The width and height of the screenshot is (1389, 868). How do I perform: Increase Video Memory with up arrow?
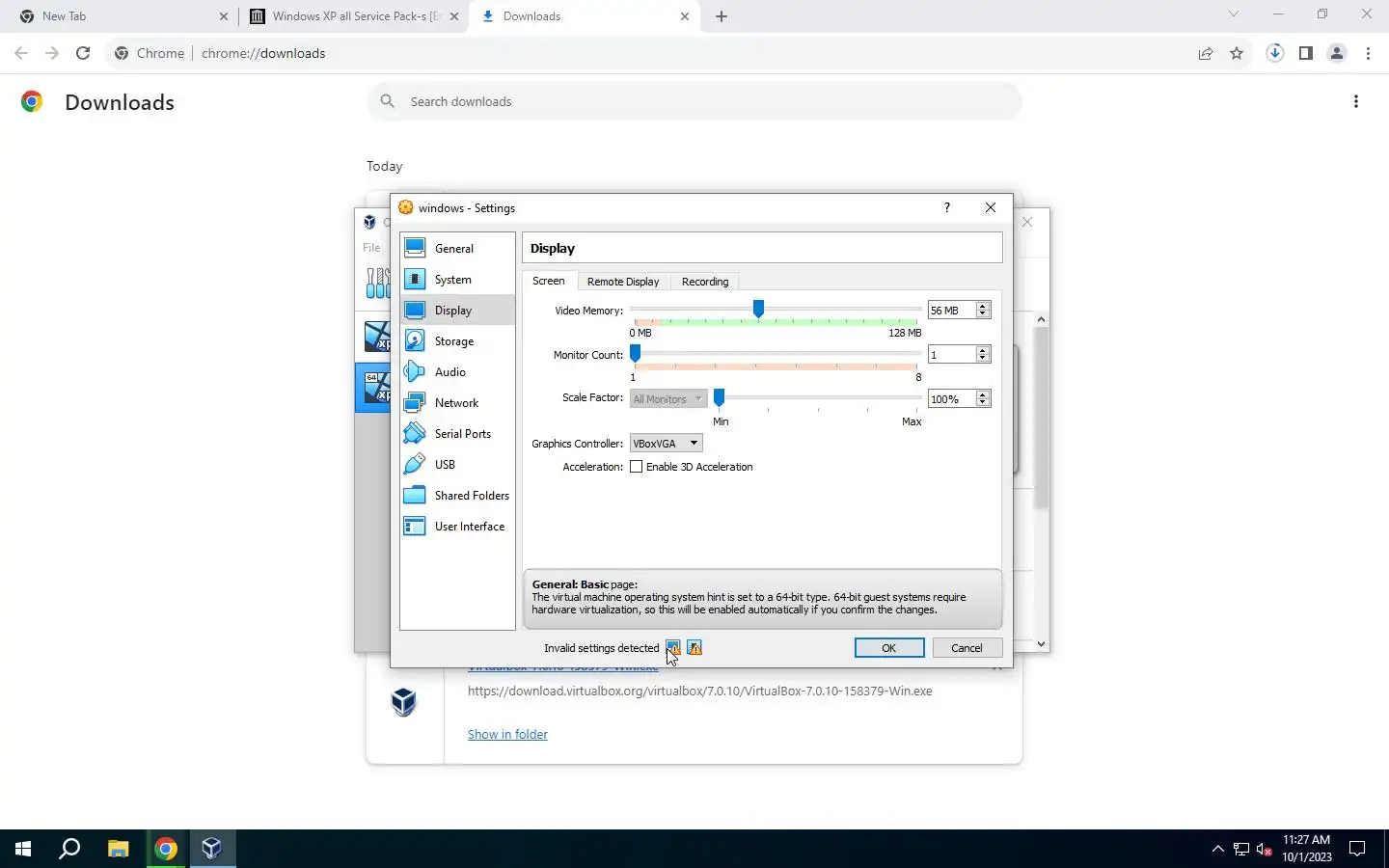pos(983,306)
